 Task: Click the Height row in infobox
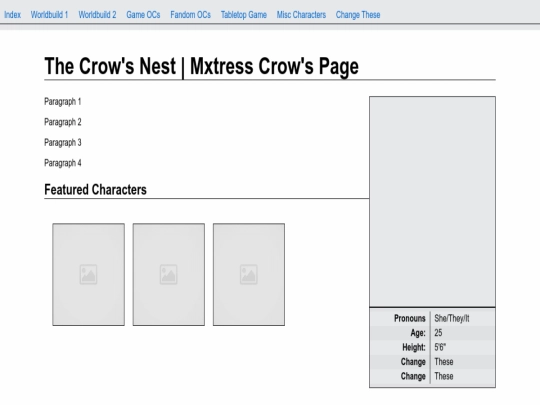point(433,347)
